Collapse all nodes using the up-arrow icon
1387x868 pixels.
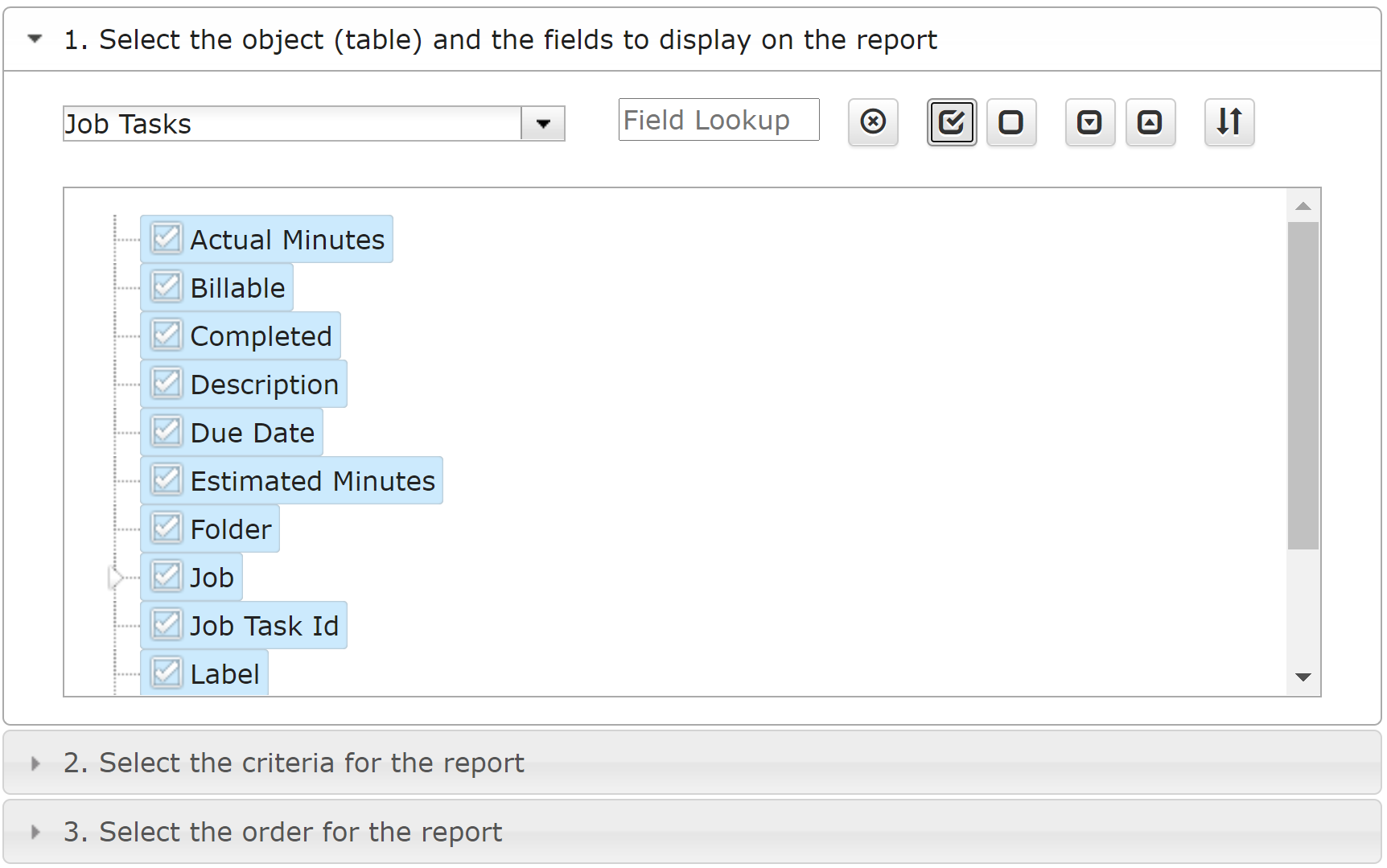[x=1150, y=122]
